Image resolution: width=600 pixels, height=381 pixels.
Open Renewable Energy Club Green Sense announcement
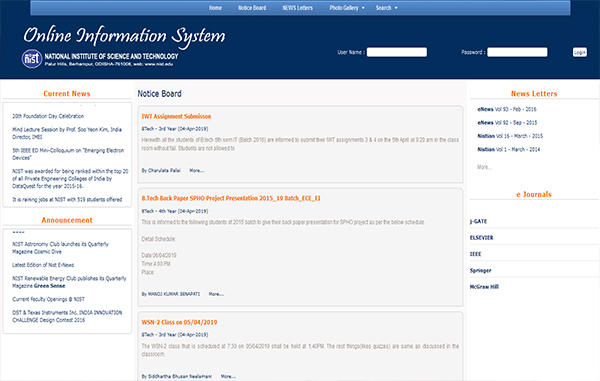tap(69, 282)
